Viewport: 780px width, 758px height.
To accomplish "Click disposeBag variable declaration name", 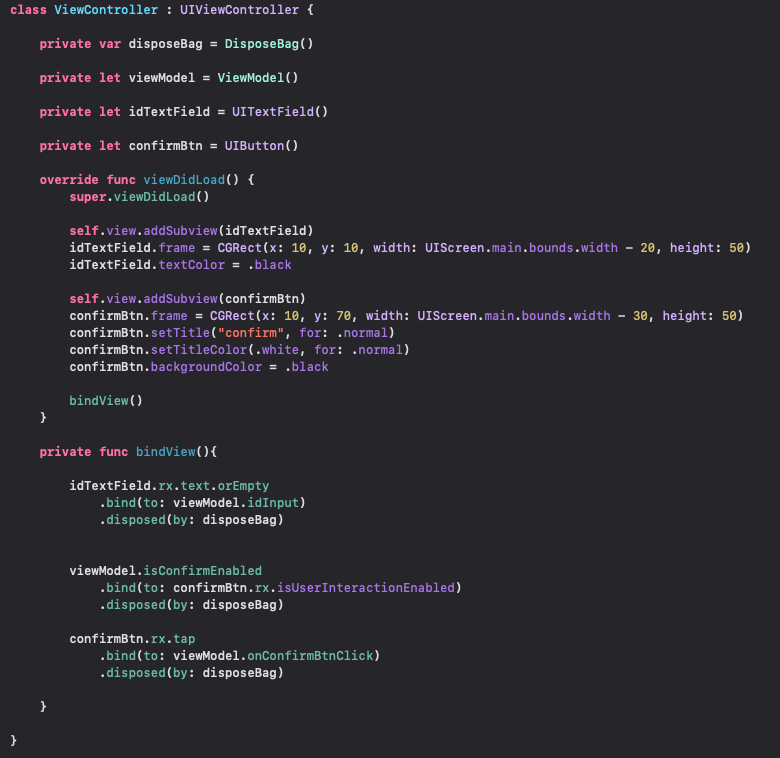I will coord(166,44).
